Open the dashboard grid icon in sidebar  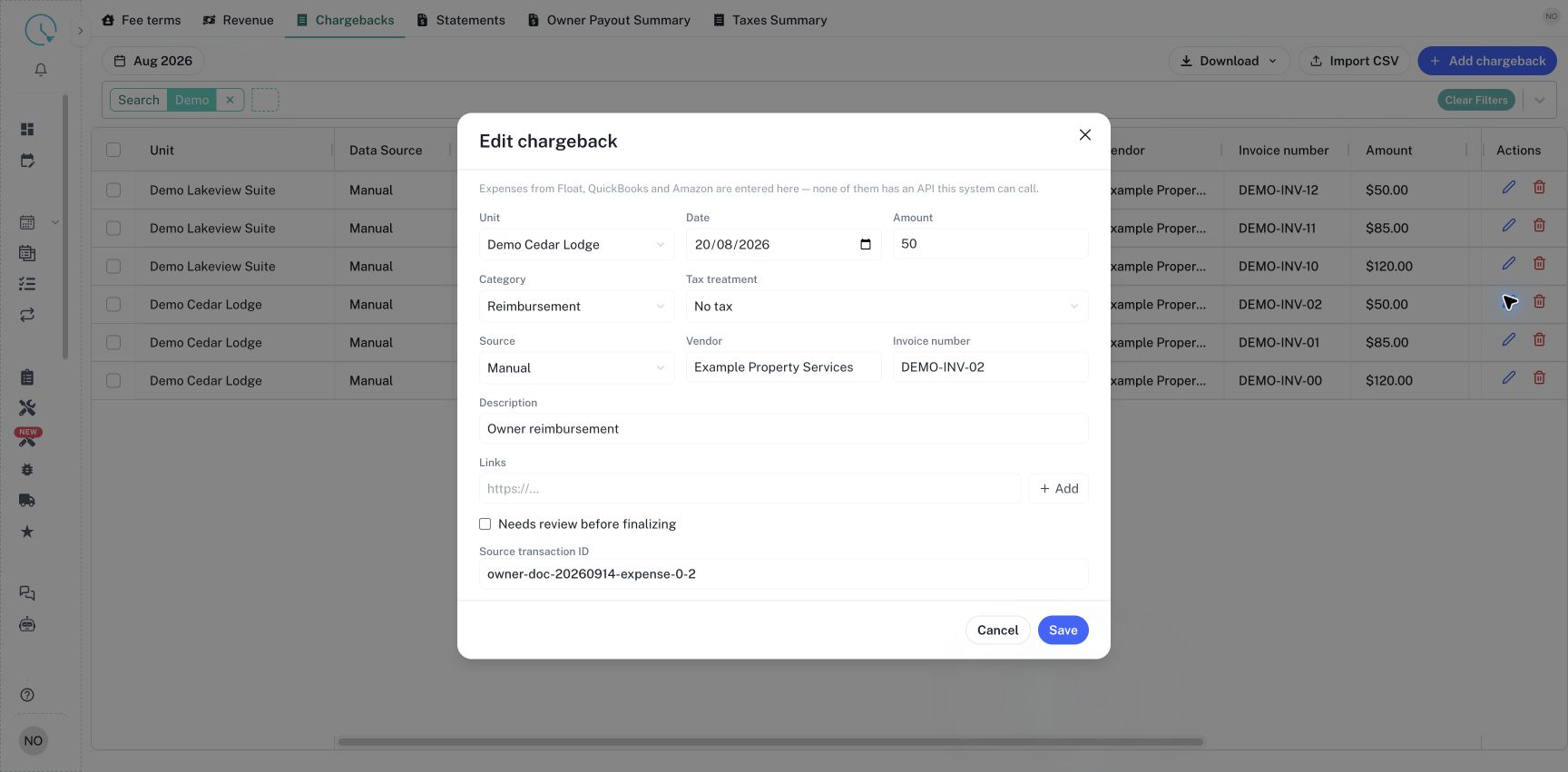tap(27, 130)
